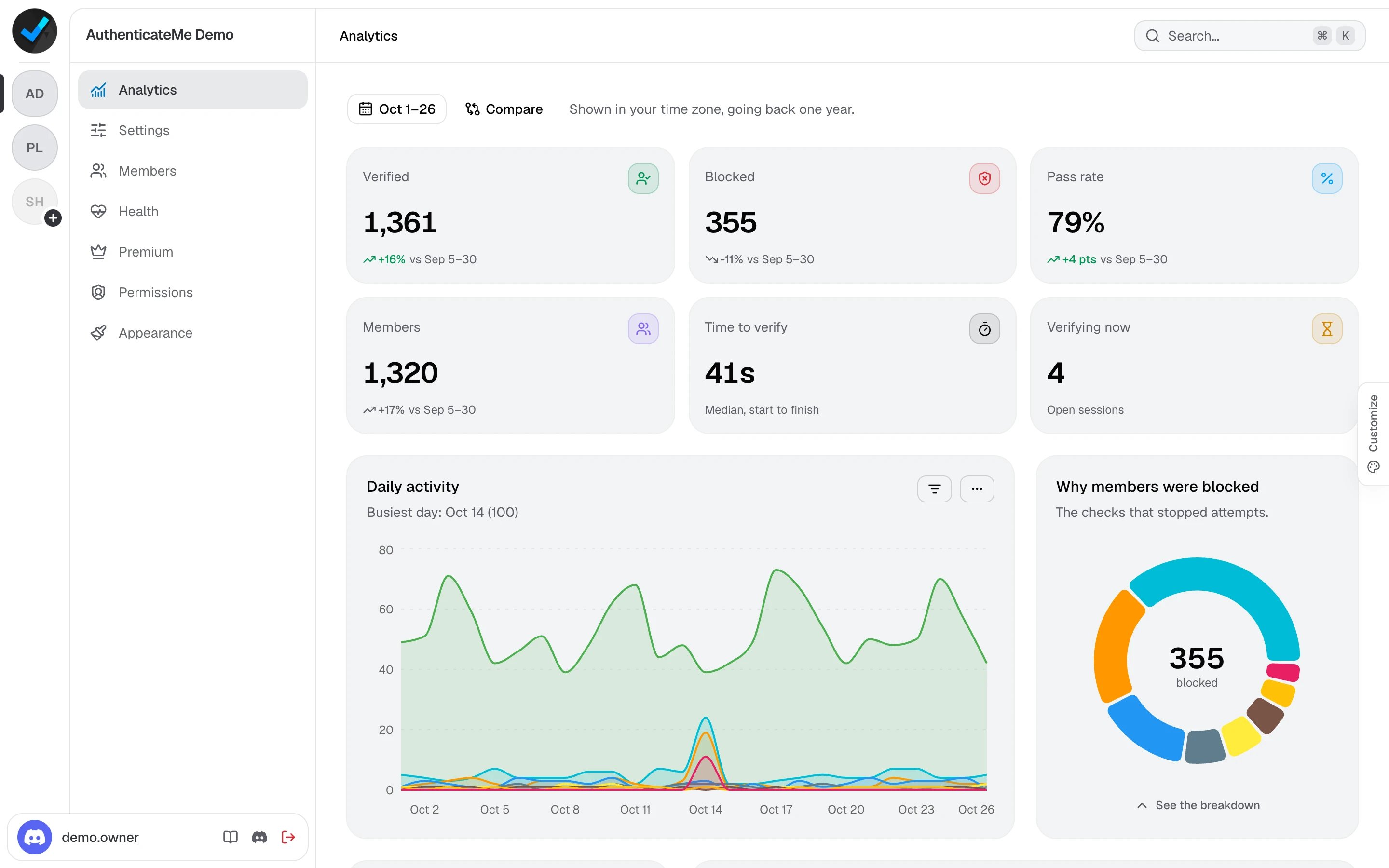Viewport: 1389px width, 868px height.
Task: Click Busiest day: Oct 14 (100) text
Action: [443, 512]
